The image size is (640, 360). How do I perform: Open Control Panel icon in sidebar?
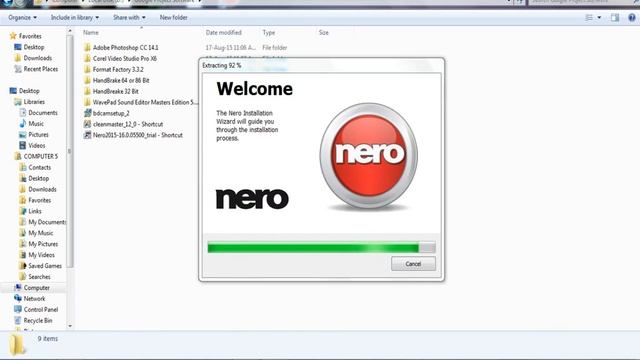tap(18, 309)
